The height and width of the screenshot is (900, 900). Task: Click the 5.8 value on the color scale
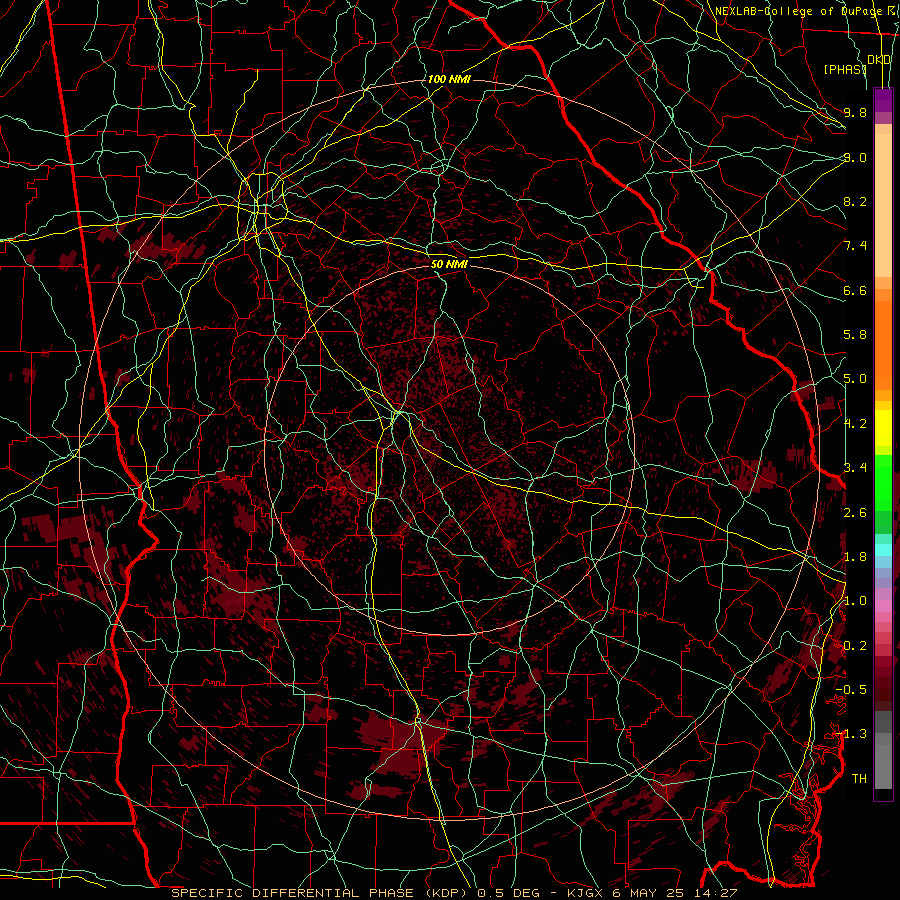click(x=855, y=335)
